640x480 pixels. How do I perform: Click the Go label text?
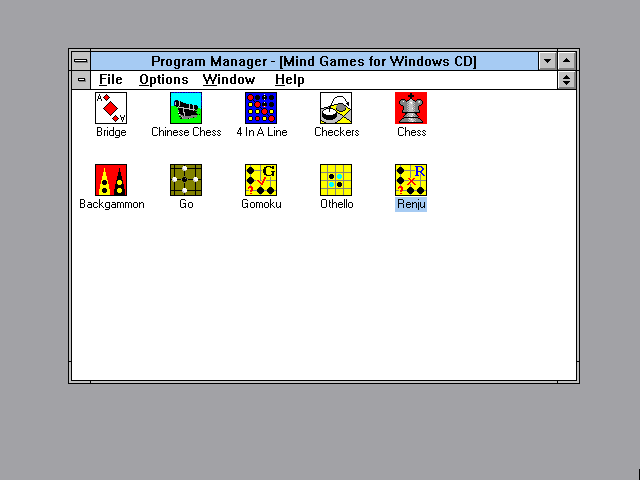pos(186,204)
